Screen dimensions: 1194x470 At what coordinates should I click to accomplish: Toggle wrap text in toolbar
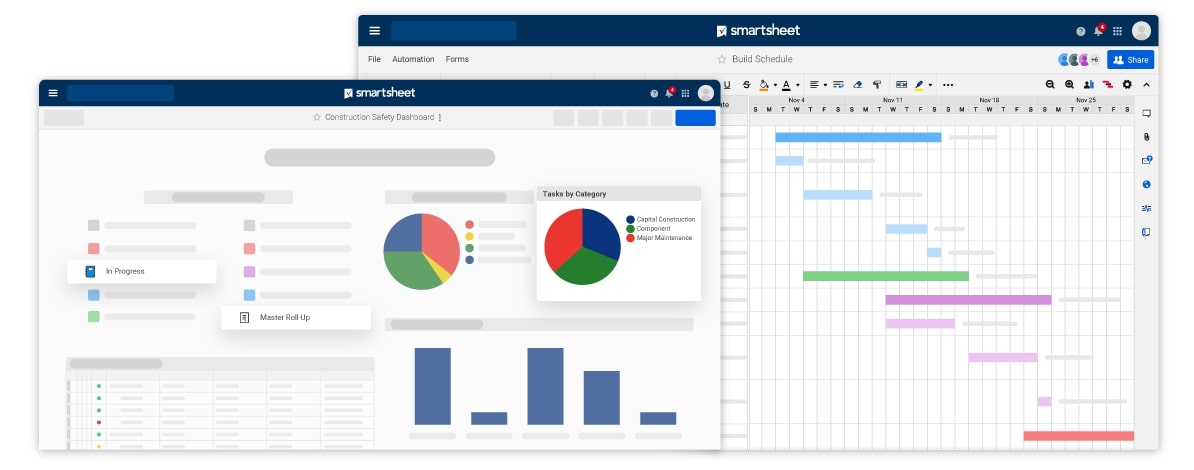point(838,85)
